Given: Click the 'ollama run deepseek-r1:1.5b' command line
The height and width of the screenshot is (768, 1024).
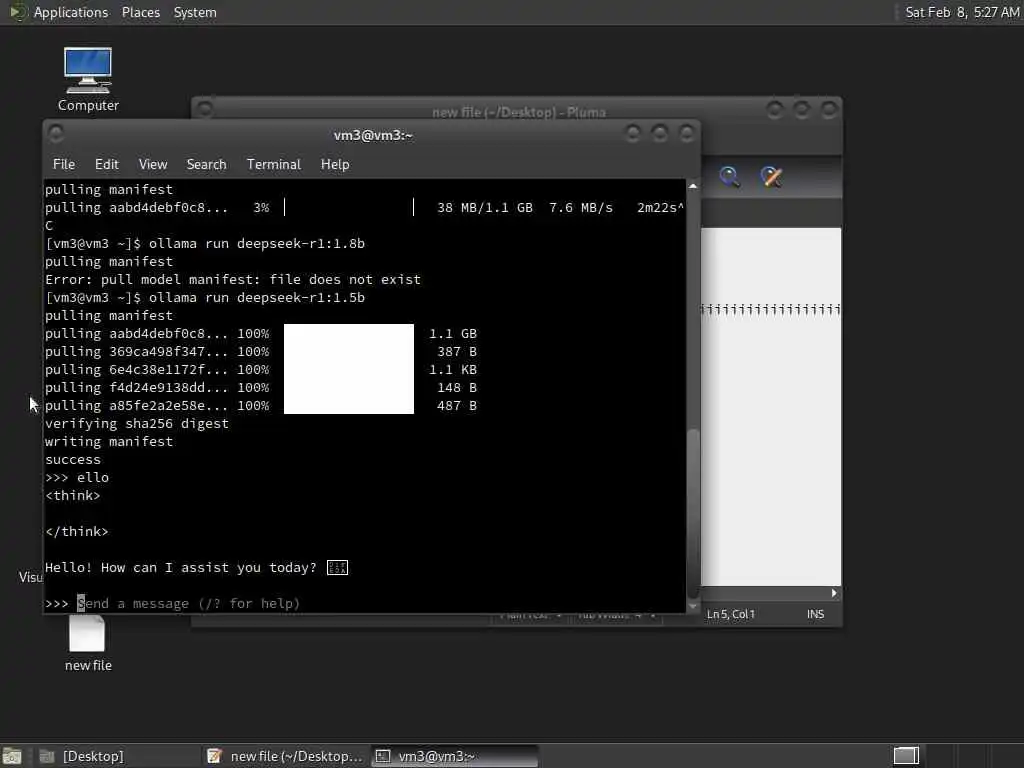Looking at the screenshot, I should pos(204,298).
